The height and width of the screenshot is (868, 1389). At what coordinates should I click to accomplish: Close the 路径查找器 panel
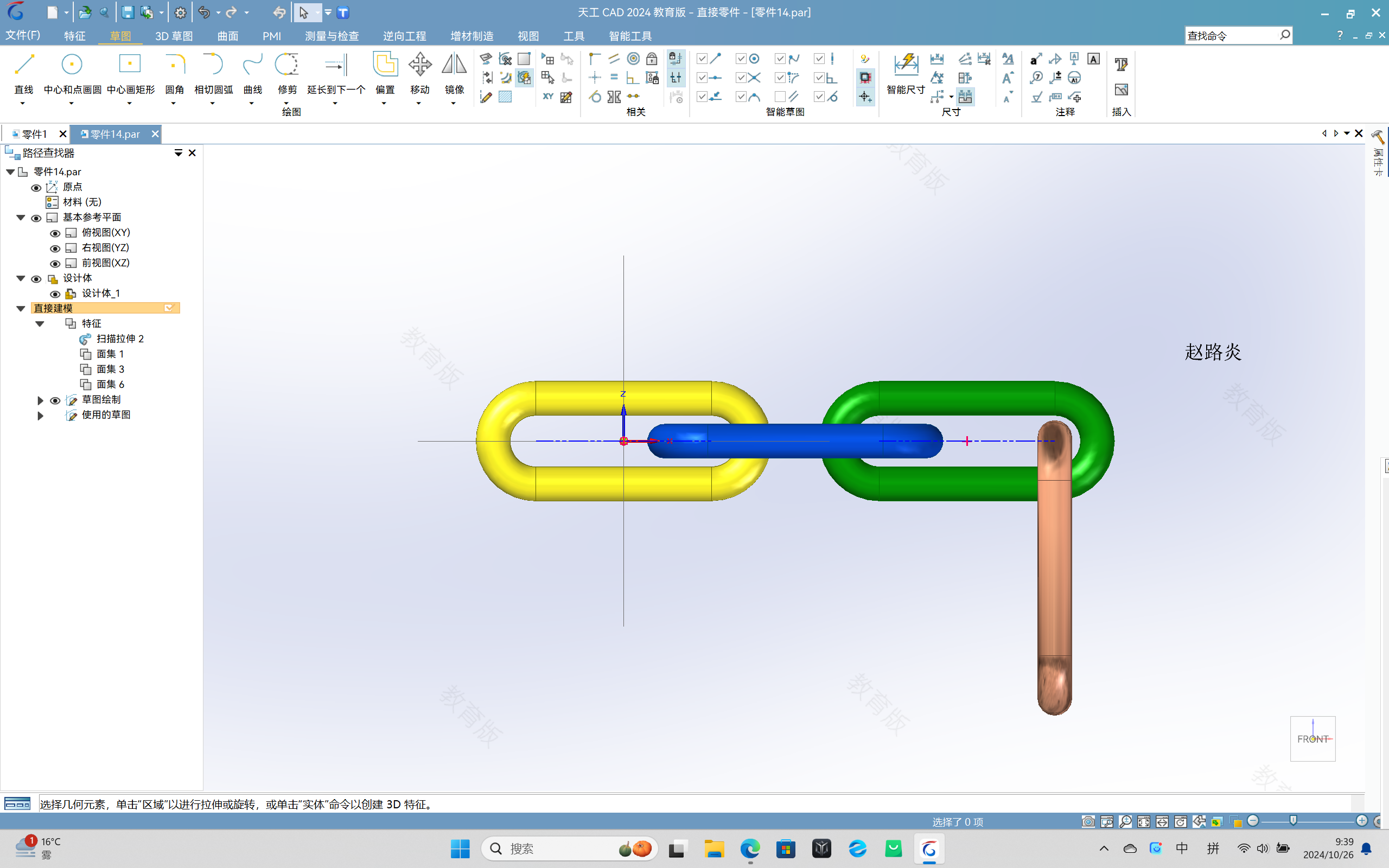pos(192,152)
